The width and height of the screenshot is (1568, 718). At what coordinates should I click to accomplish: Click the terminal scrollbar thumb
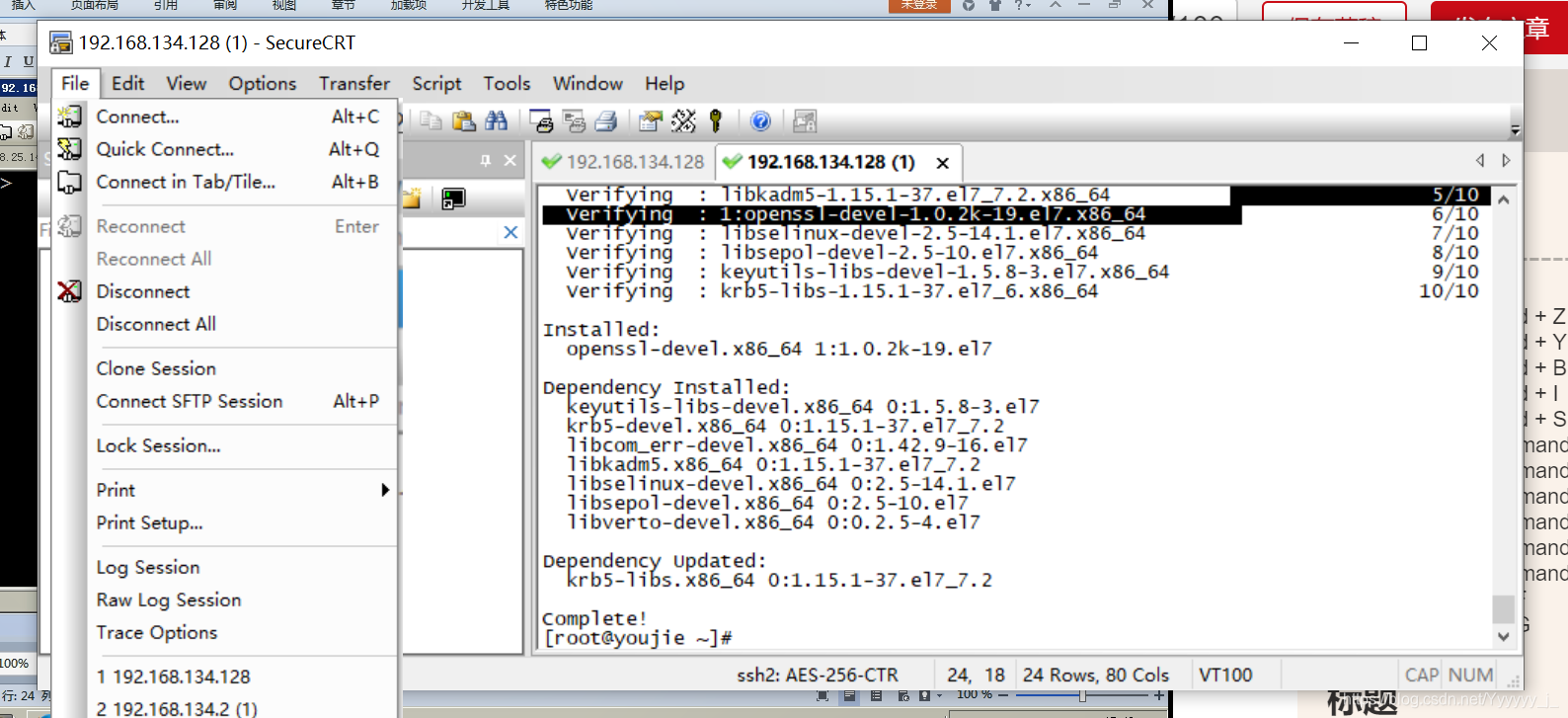pos(1503,608)
